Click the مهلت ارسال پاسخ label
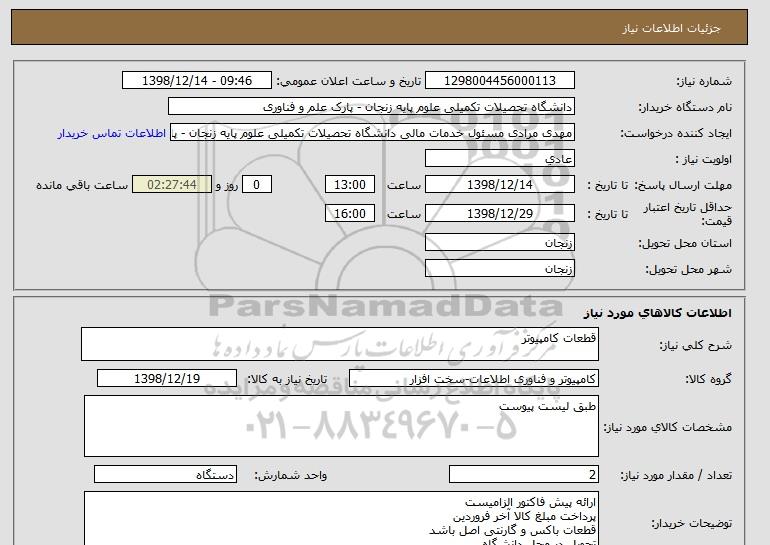Image resolution: width=770 pixels, height=545 pixels. click(682, 185)
